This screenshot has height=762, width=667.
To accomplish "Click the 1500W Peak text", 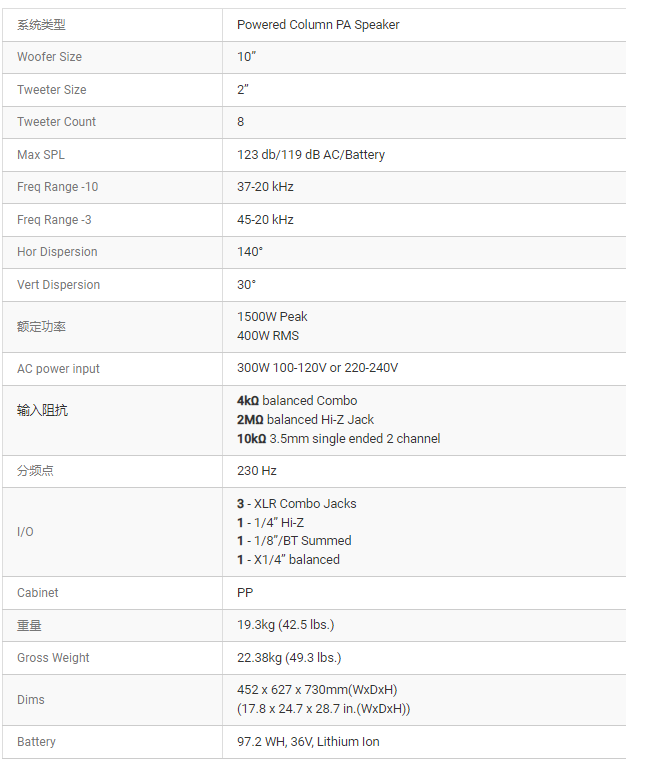I will [x=272, y=317].
